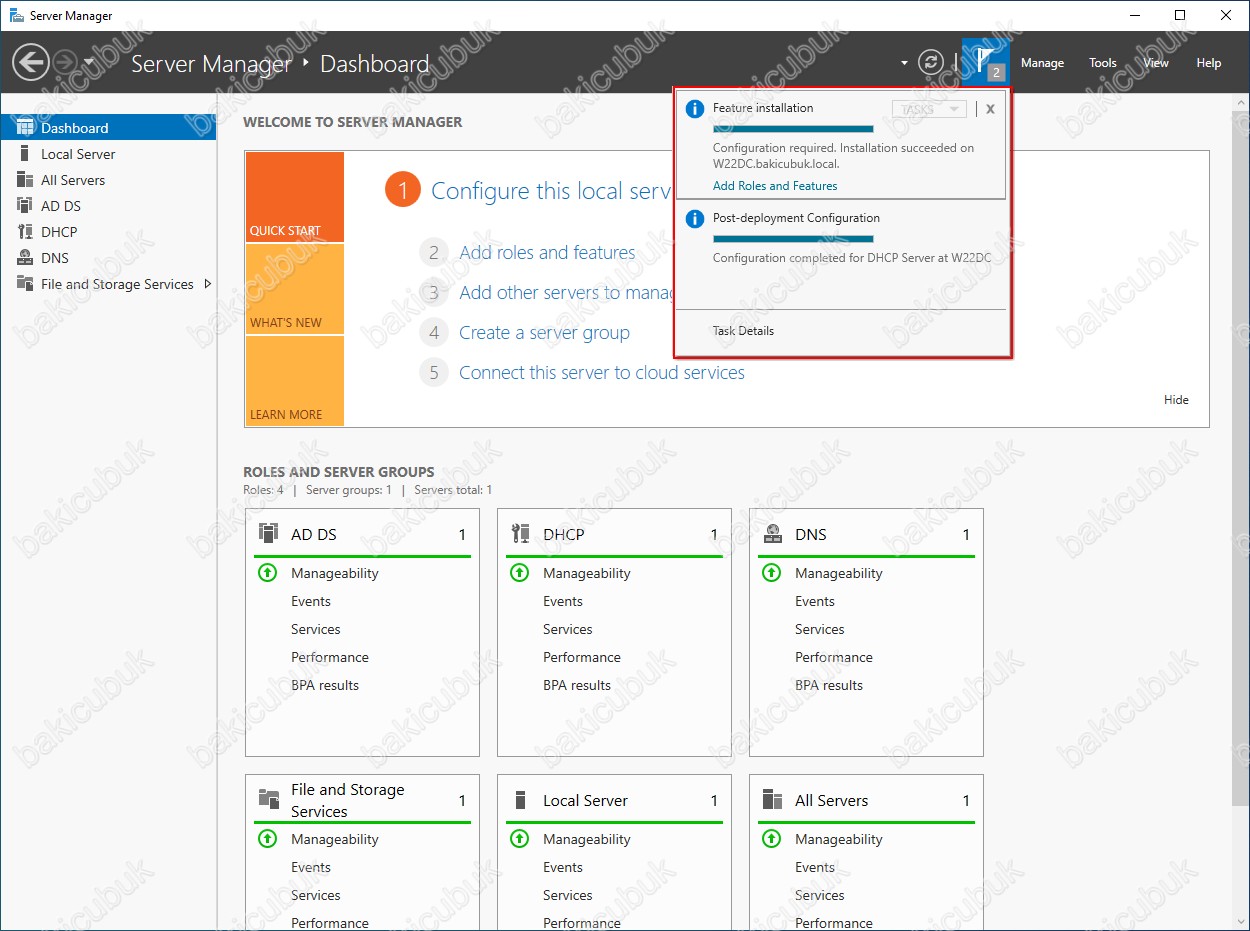
Task: Click File and Storage Services tile icon
Action: click(x=268, y=799)
